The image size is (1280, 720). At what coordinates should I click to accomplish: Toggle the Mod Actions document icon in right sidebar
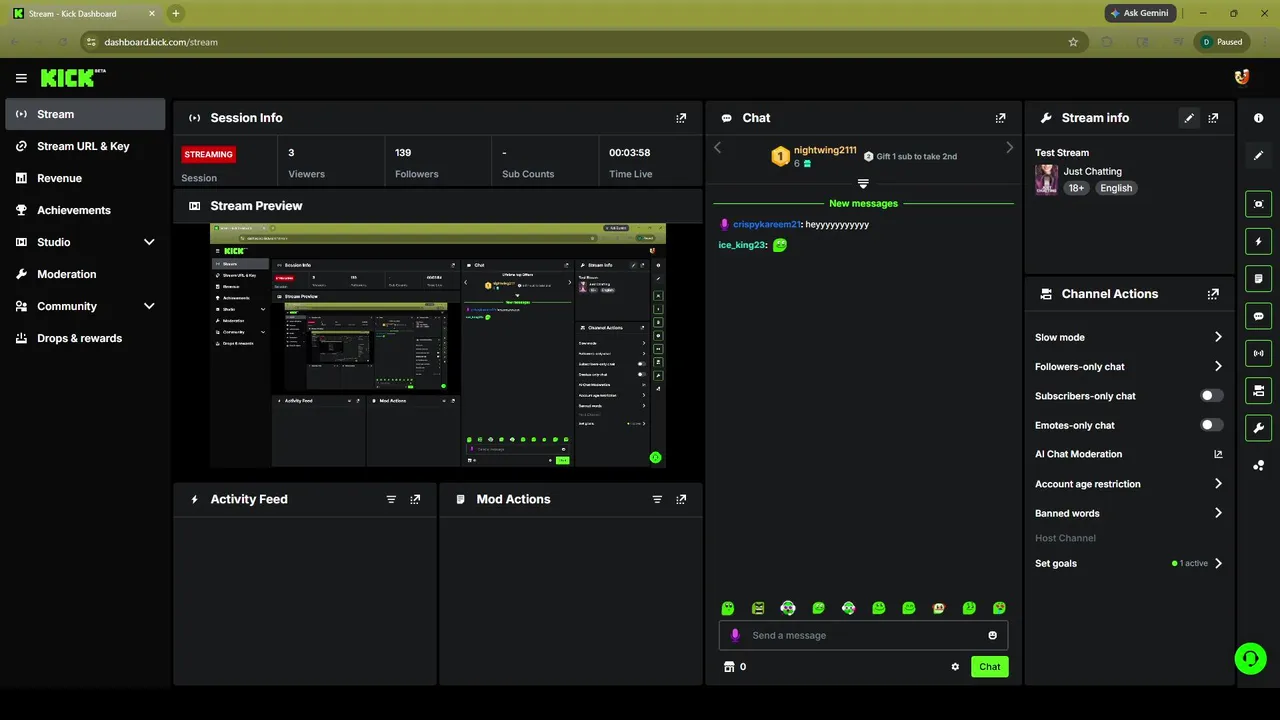[1259, 278]
